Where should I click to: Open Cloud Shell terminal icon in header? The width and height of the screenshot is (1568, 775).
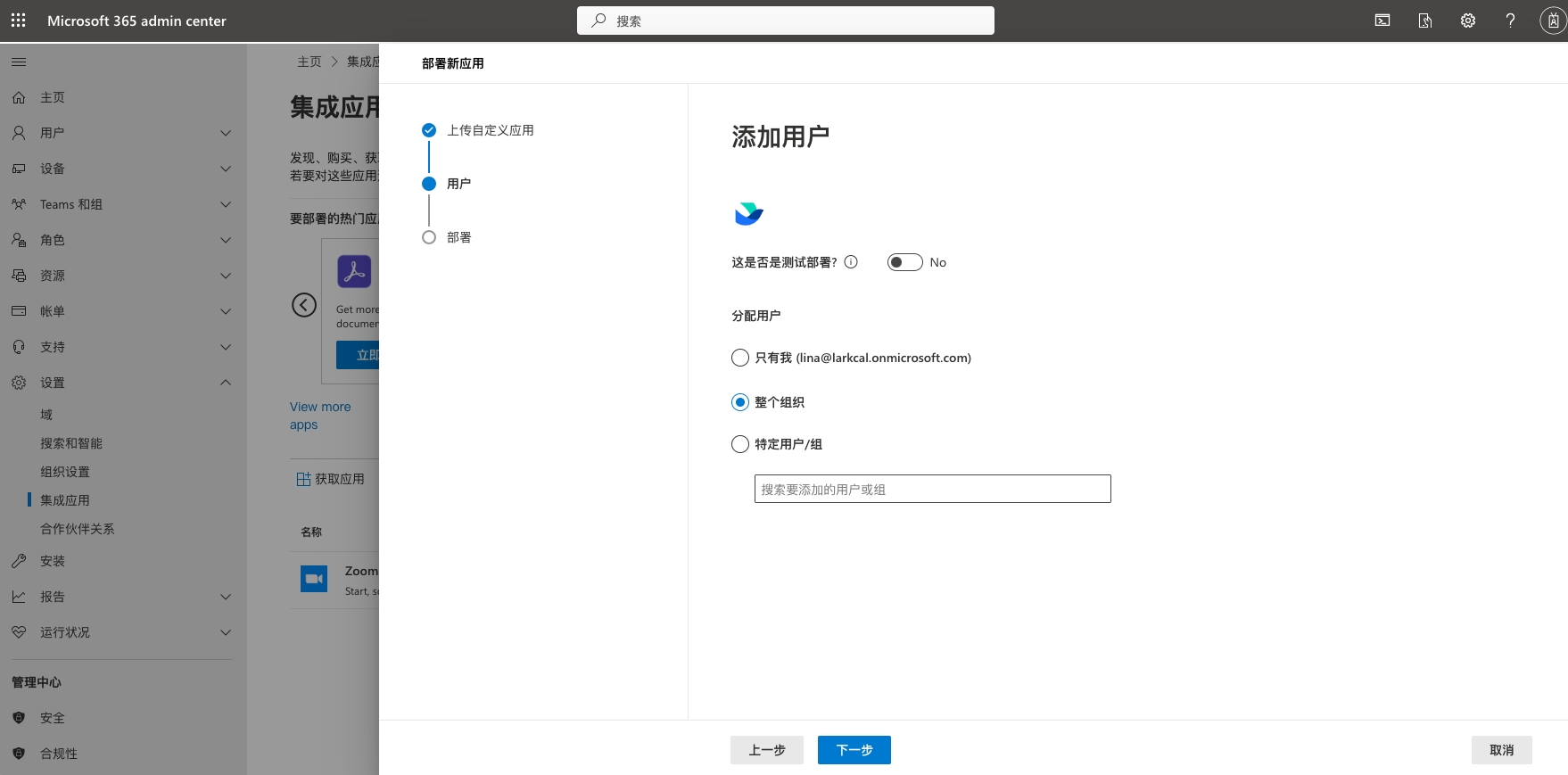pyautogui.click(x=1382, y=21)
